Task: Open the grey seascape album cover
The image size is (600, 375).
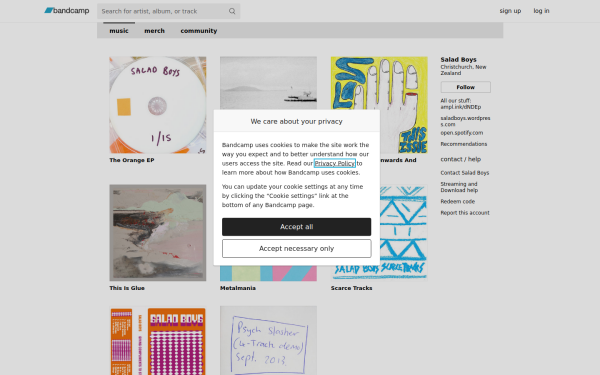Action: pos(268,83)
